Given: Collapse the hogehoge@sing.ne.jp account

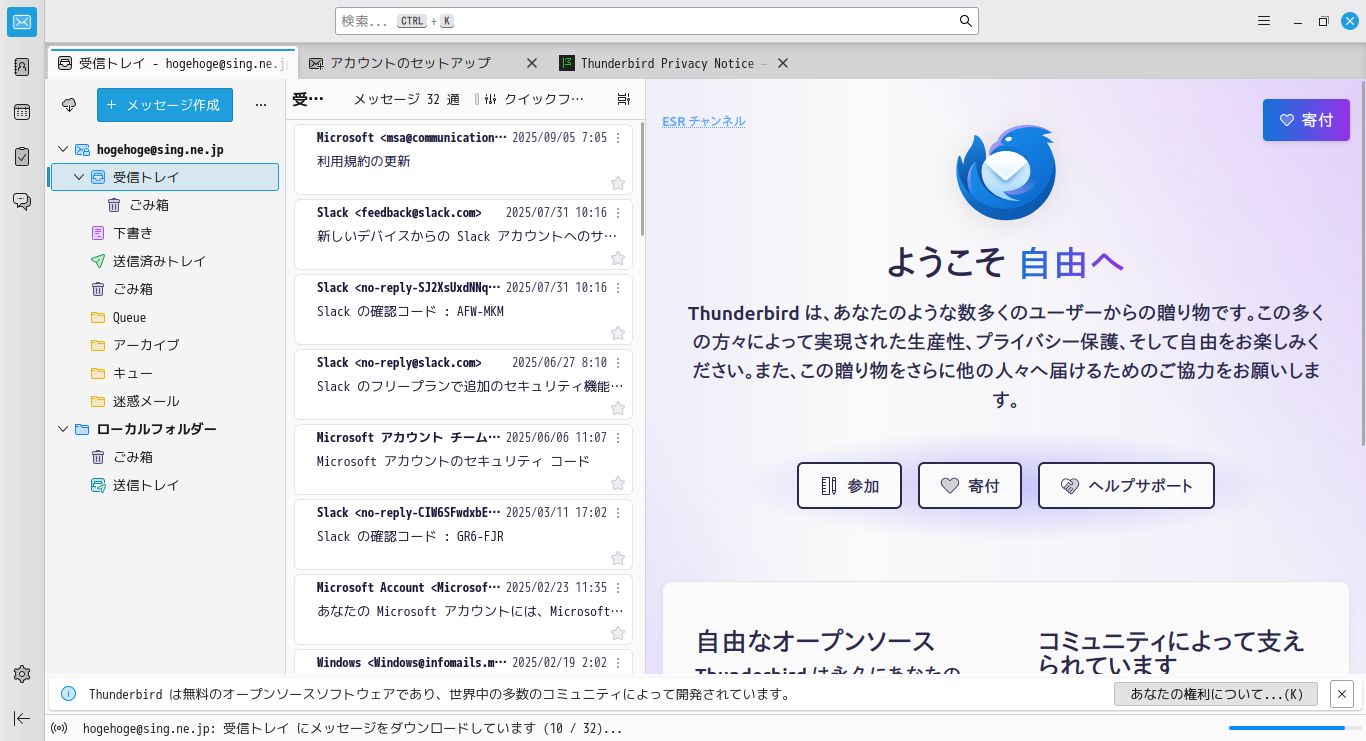Looking at the screenshot, I should pyautogui.click(x=62, y=149).
